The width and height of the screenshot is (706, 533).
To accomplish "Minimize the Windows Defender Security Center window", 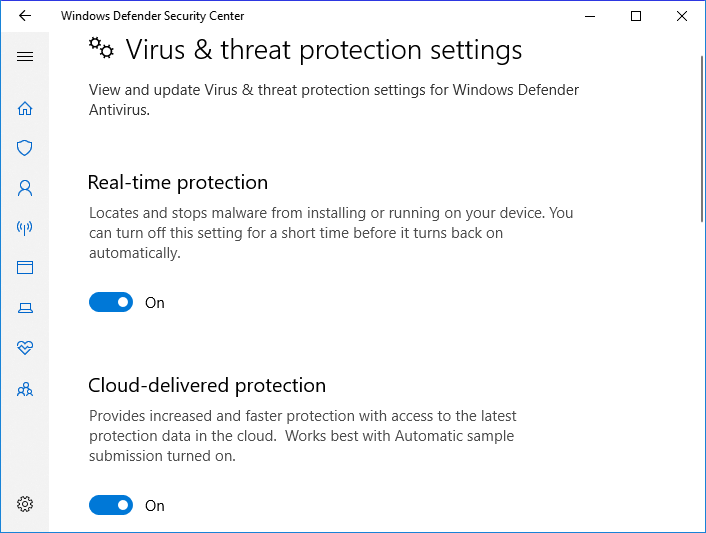I will [590, 16].
